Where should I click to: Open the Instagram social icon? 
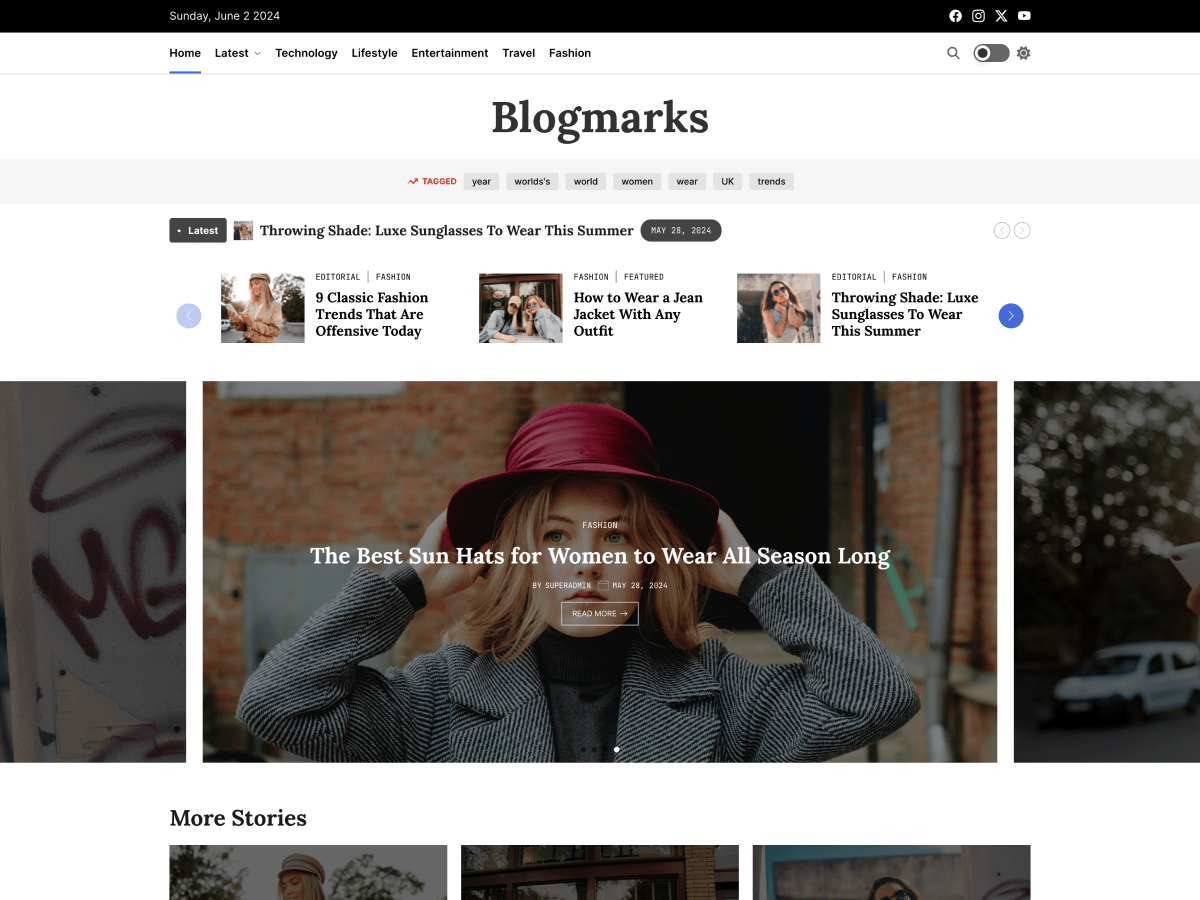click(x=978, y=16)
